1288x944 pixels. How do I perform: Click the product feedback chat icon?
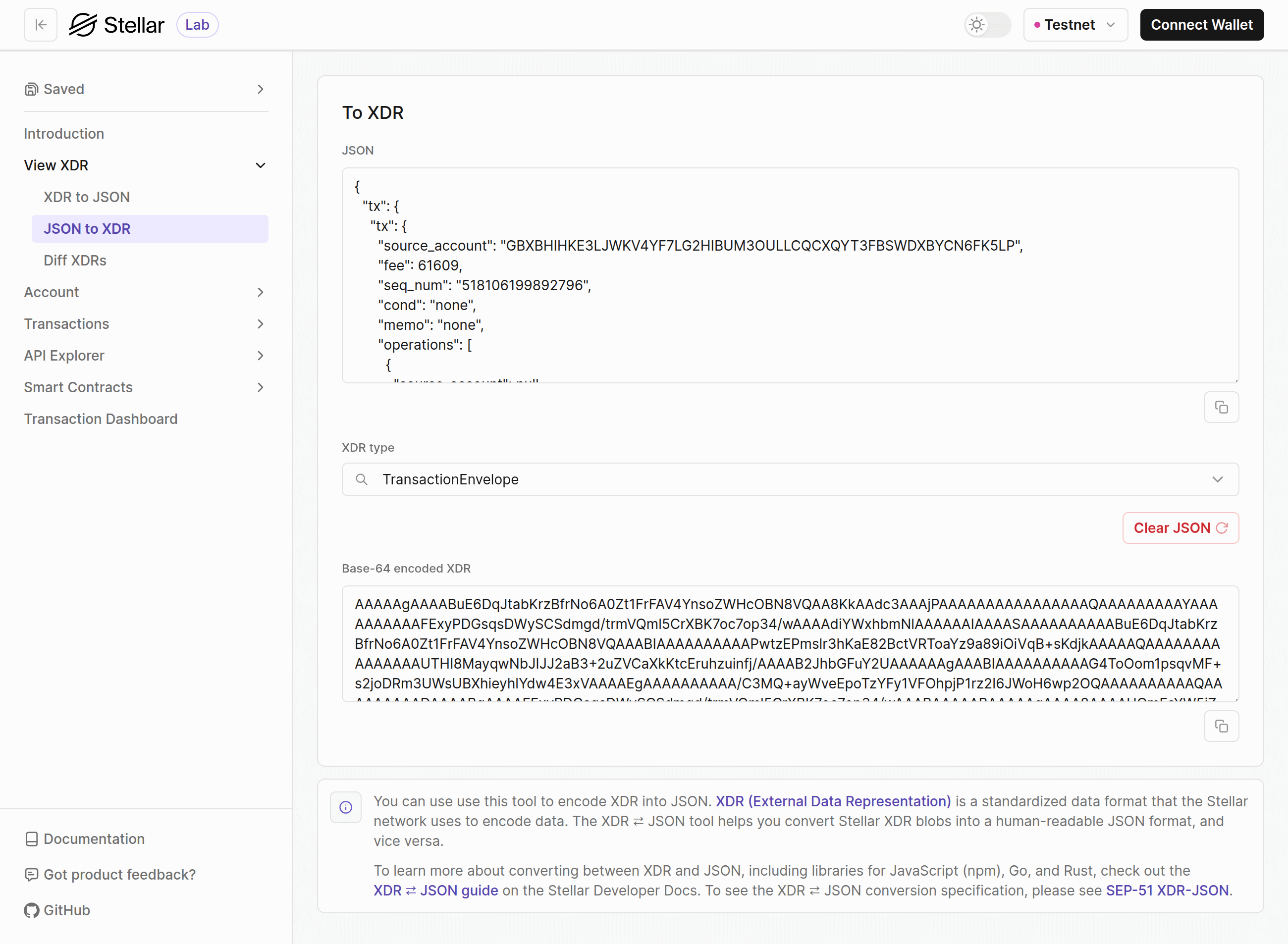click(x=31, y=874)
